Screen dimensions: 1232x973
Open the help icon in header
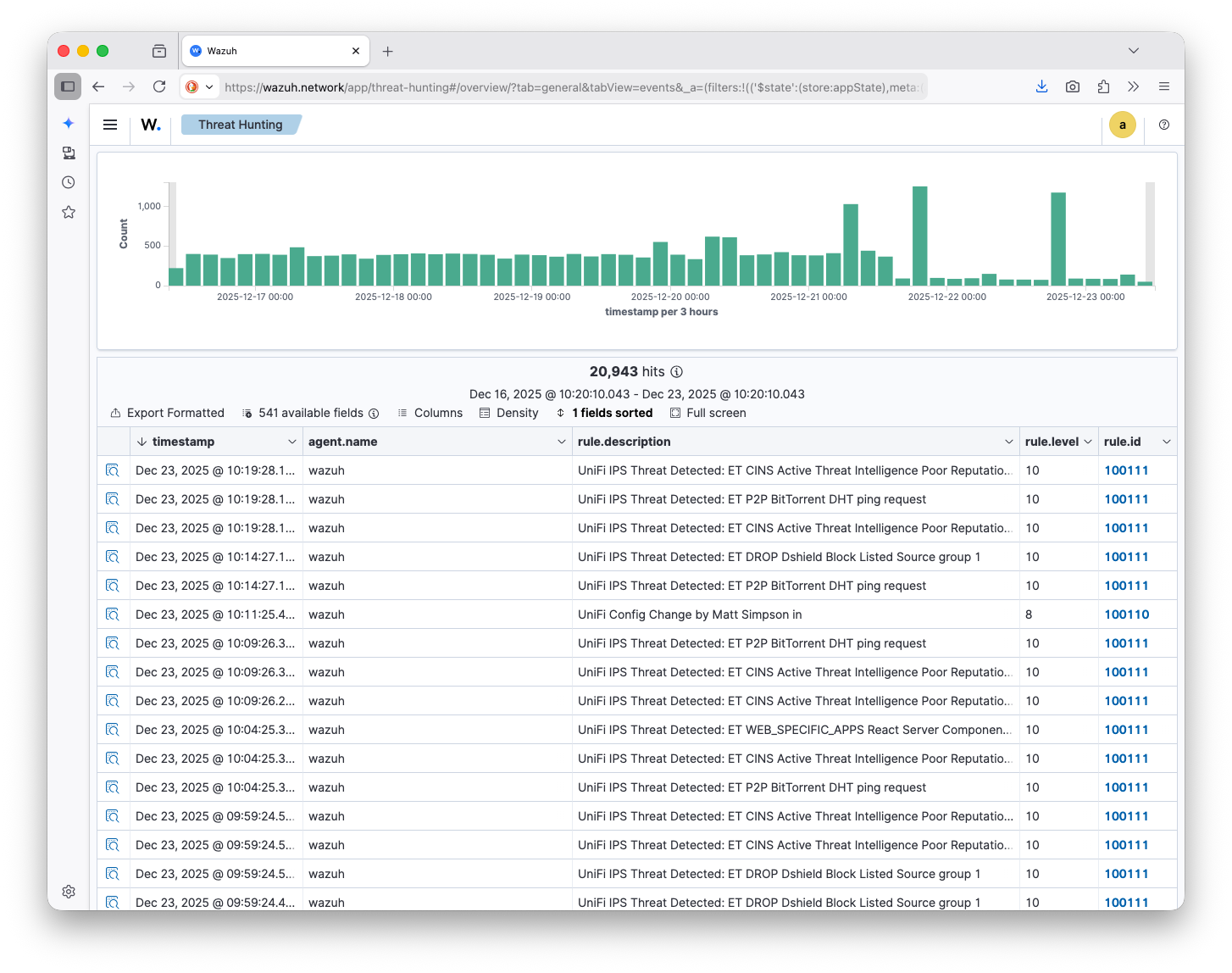coord(1164,125)
